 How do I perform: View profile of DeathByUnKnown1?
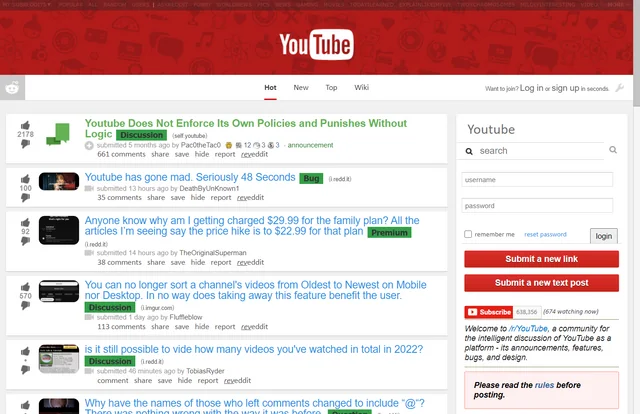pos(209,188)
